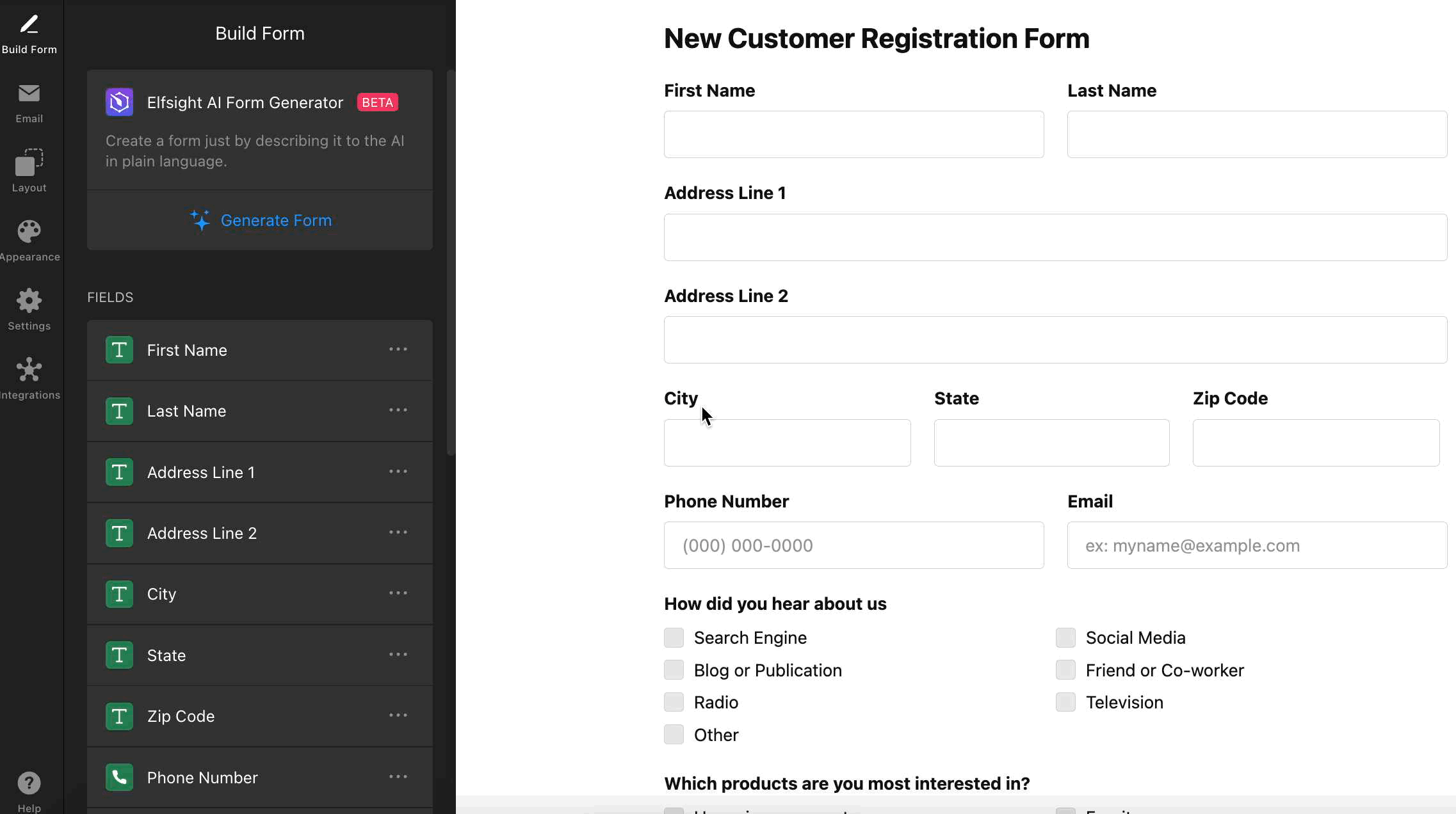Click the Phone Number field phone icon
Viewport: 1456px width, 814px height.
coord(119,778)
